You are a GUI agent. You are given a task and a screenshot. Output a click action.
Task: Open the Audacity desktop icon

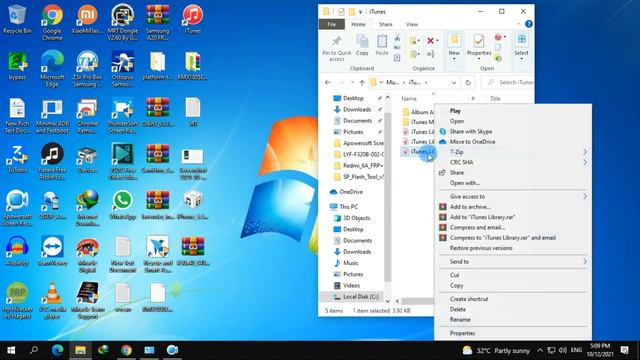(x=17, y=251)
